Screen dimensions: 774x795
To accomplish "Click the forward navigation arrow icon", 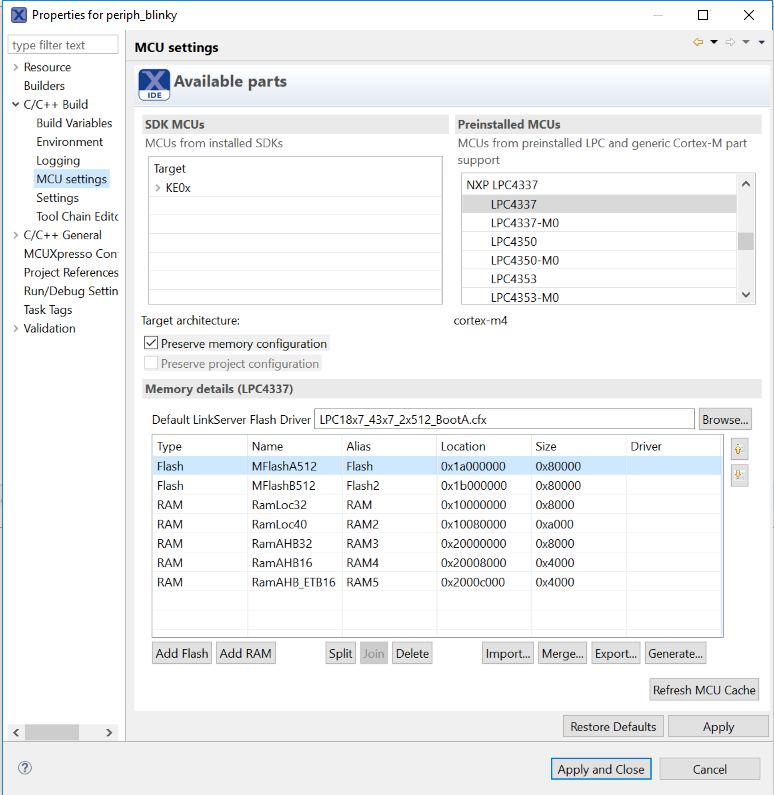I will pos(730,42).
